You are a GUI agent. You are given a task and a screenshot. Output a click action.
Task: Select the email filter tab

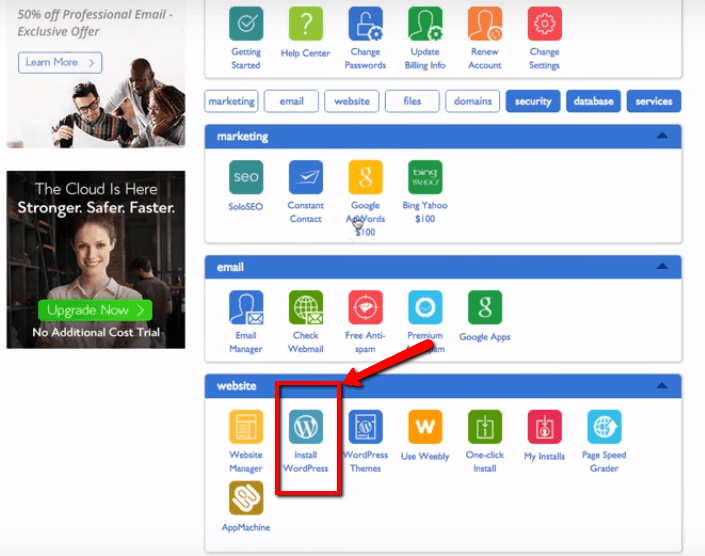click(291, 101)
